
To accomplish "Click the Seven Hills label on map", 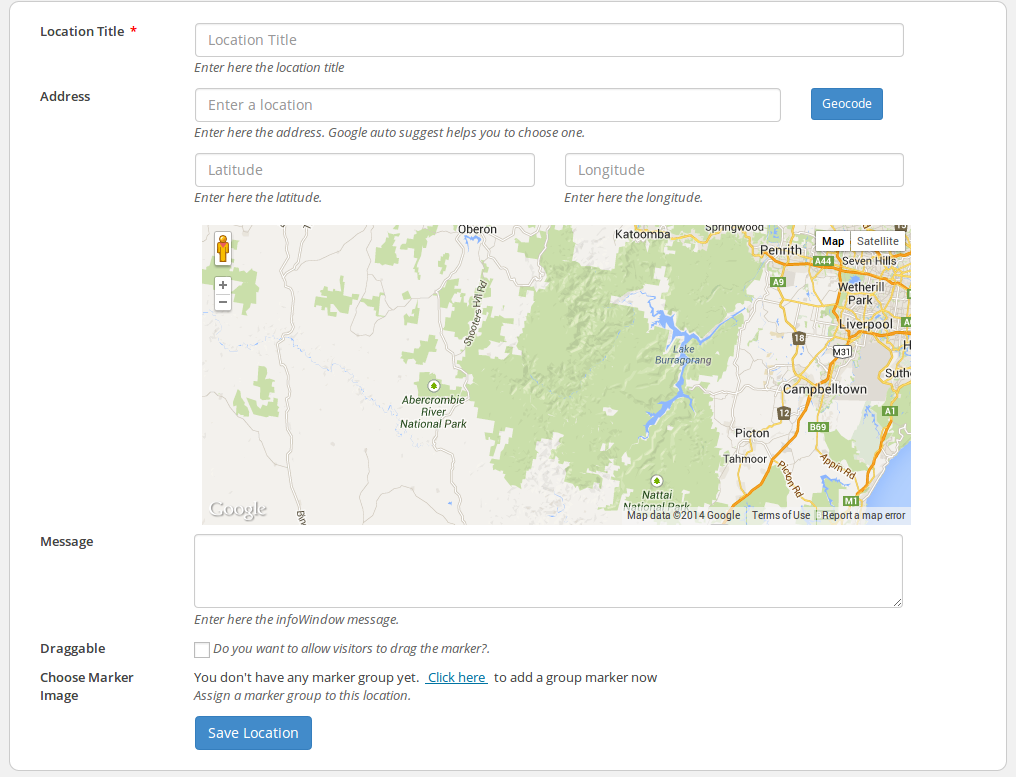I will click(x=869, y=261).
